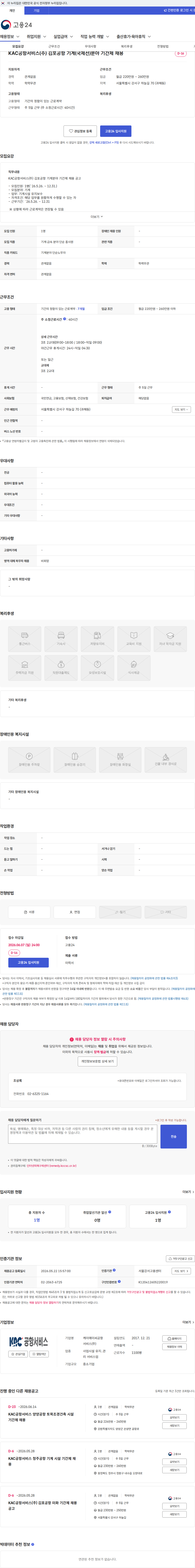Select the 개인 tab

tap(12, 10)
